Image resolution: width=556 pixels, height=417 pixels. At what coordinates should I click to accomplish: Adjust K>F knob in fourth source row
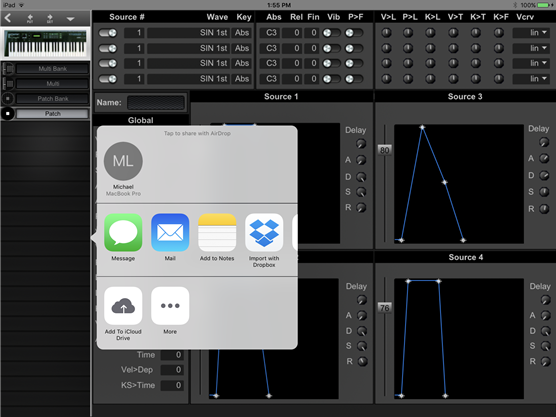coord(499,79)
